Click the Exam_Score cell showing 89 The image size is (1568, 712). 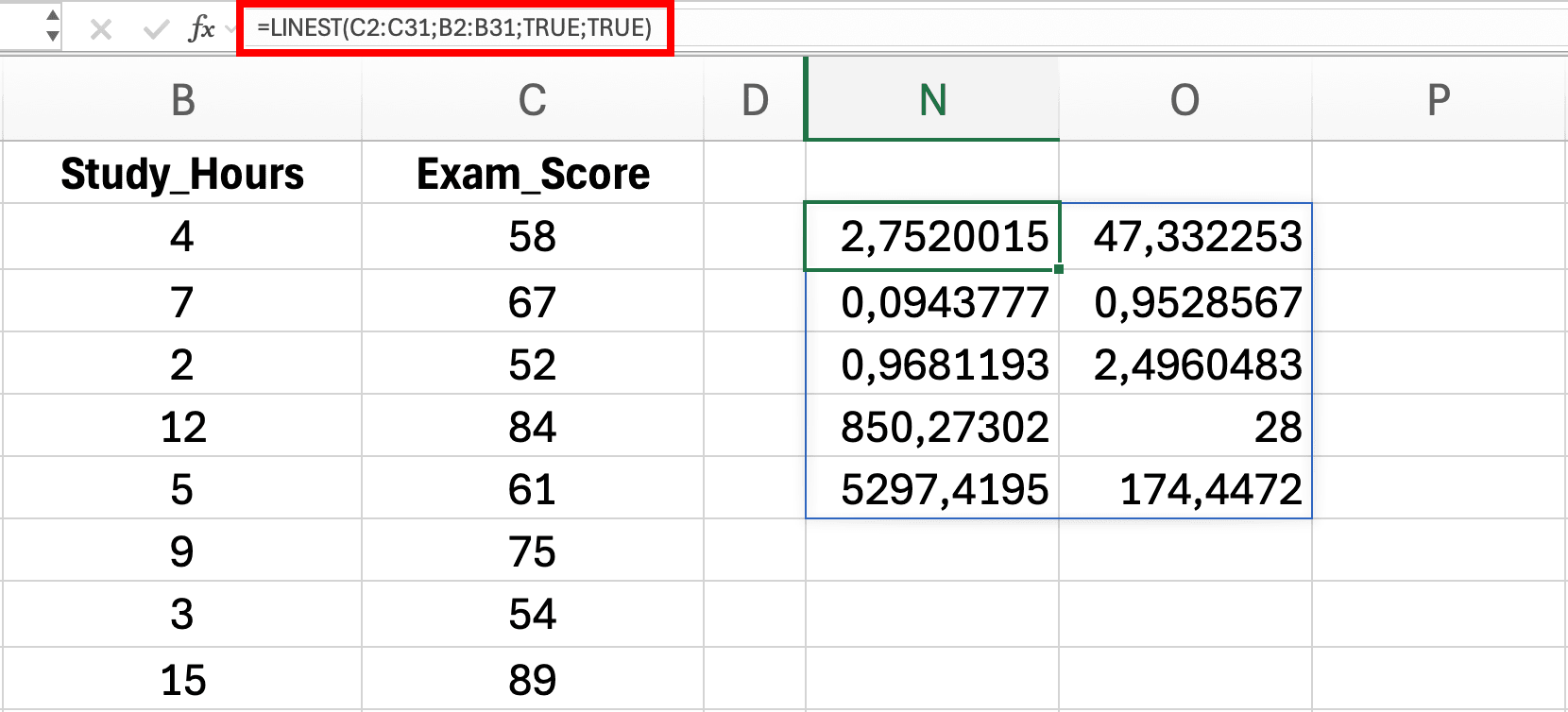point(532,680)
